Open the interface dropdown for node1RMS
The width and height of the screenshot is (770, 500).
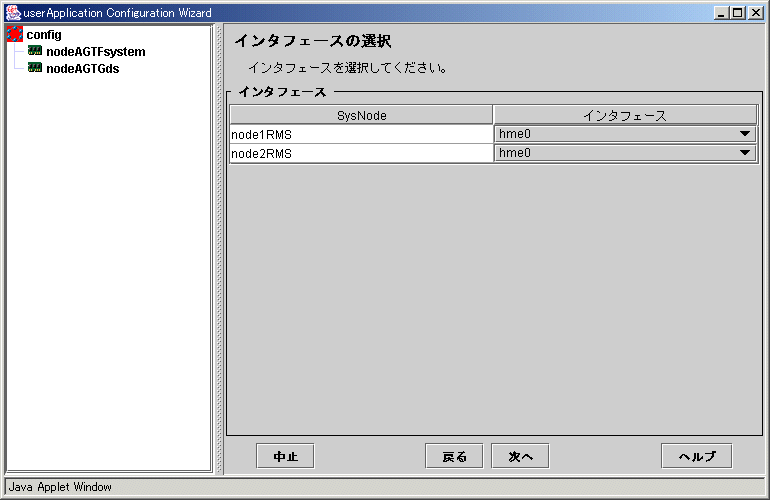click(x=625, y=134)
